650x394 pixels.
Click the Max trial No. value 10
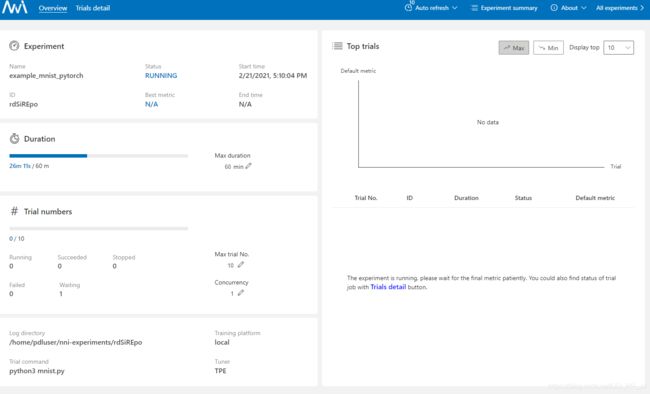(x=230, y=265)
